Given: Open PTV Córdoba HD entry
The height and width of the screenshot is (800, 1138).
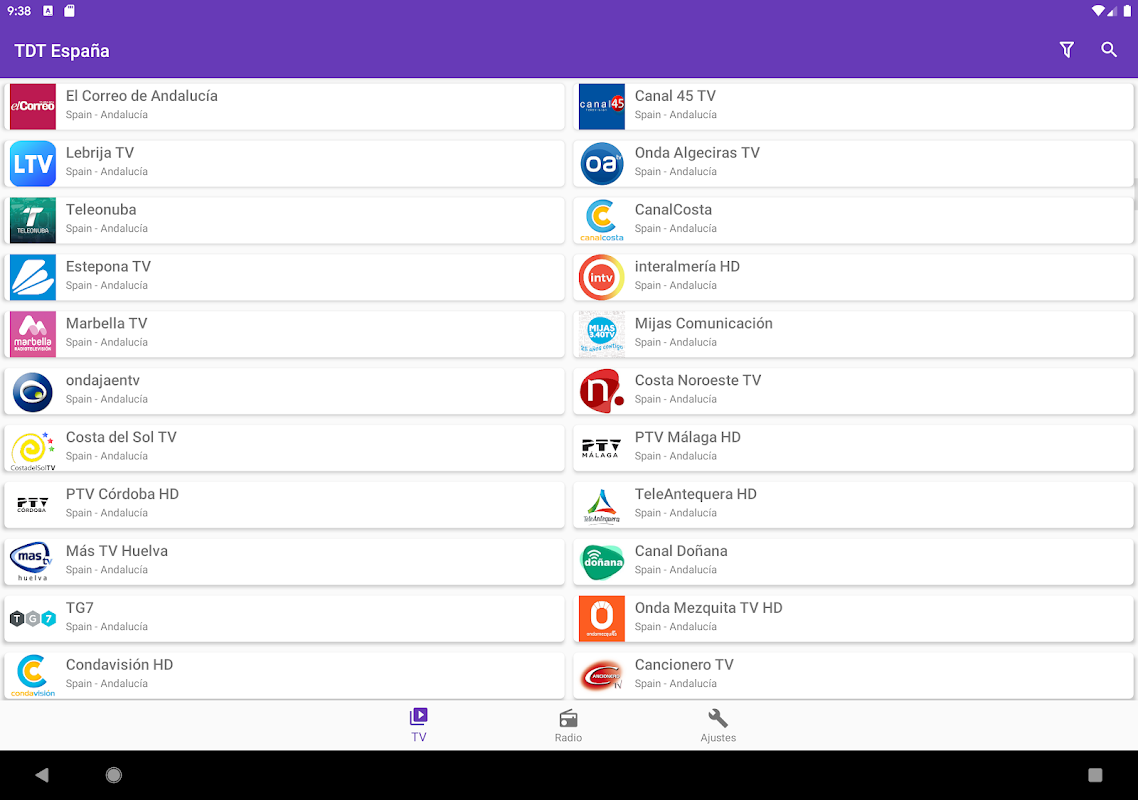Looking at the screenshot, I should point(284,505).
